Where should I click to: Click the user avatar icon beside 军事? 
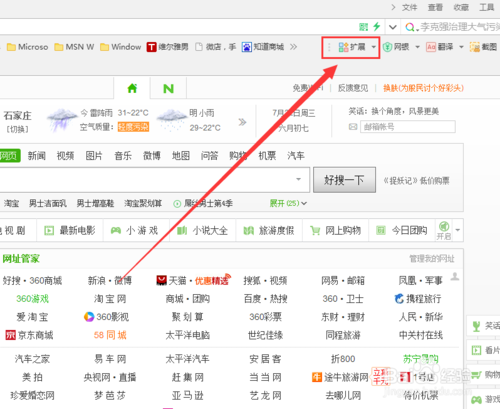pyautogui.click(x=455, y=276)
